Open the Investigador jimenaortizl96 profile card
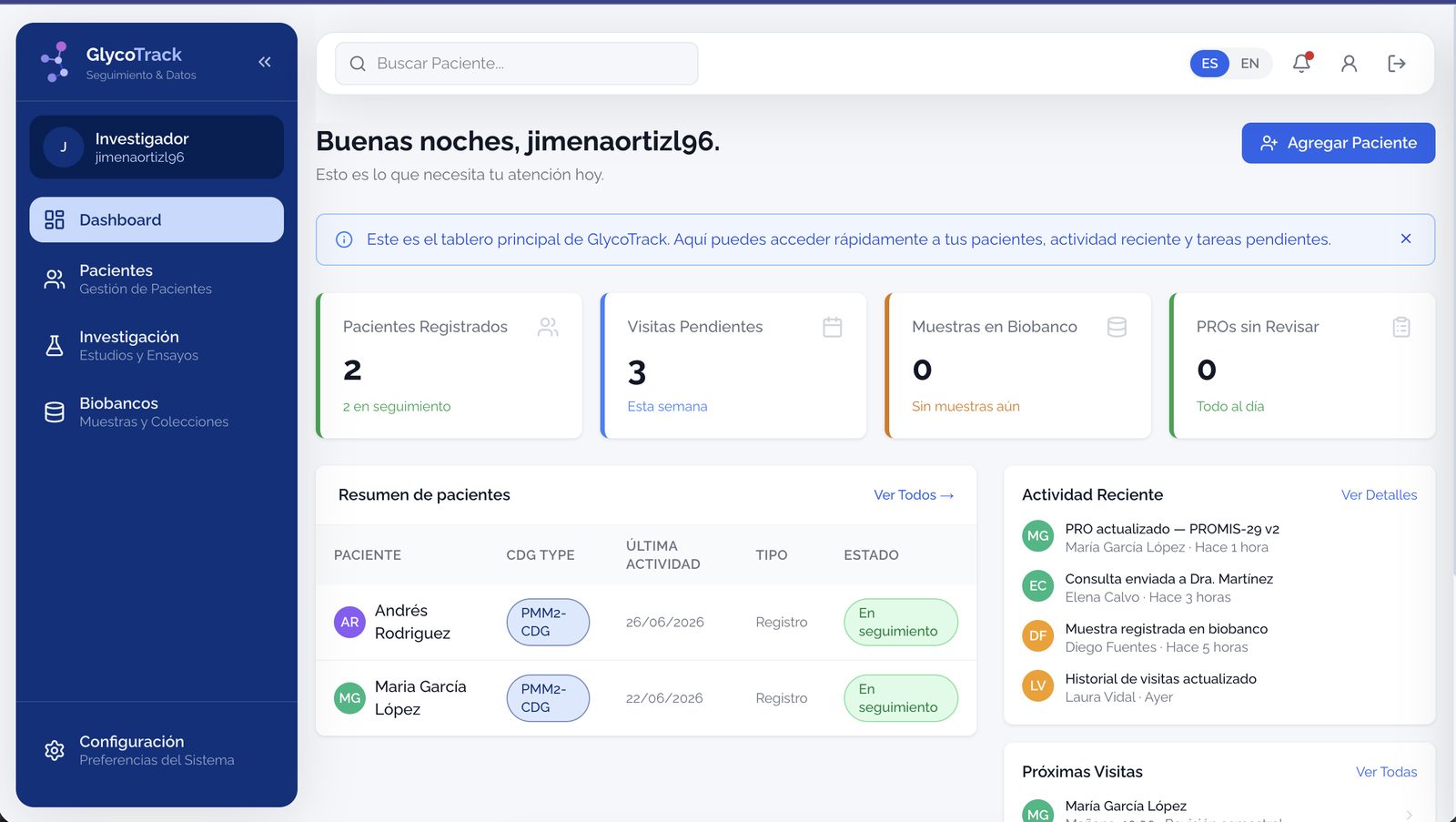The height and width of the screenshot is (822, 1456). click(x=157, y=147)
